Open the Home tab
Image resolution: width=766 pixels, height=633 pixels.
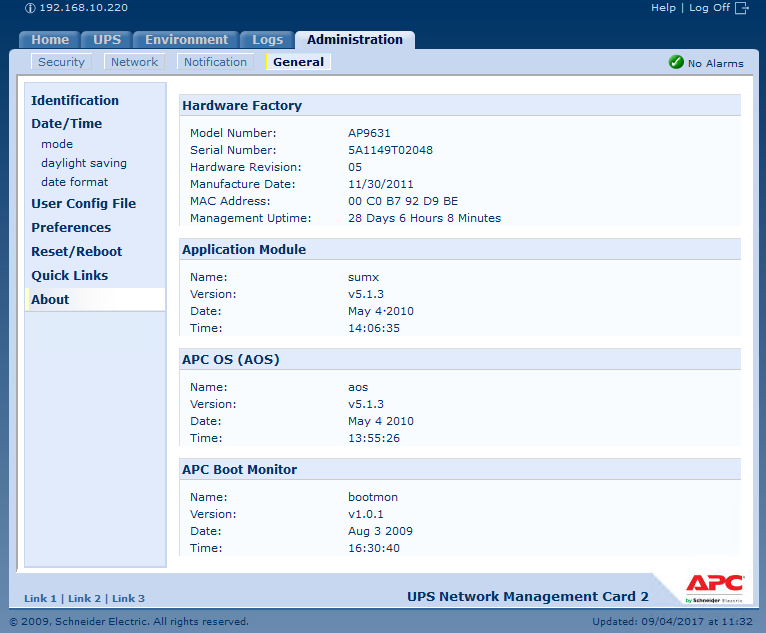click(x=50, y=40)
